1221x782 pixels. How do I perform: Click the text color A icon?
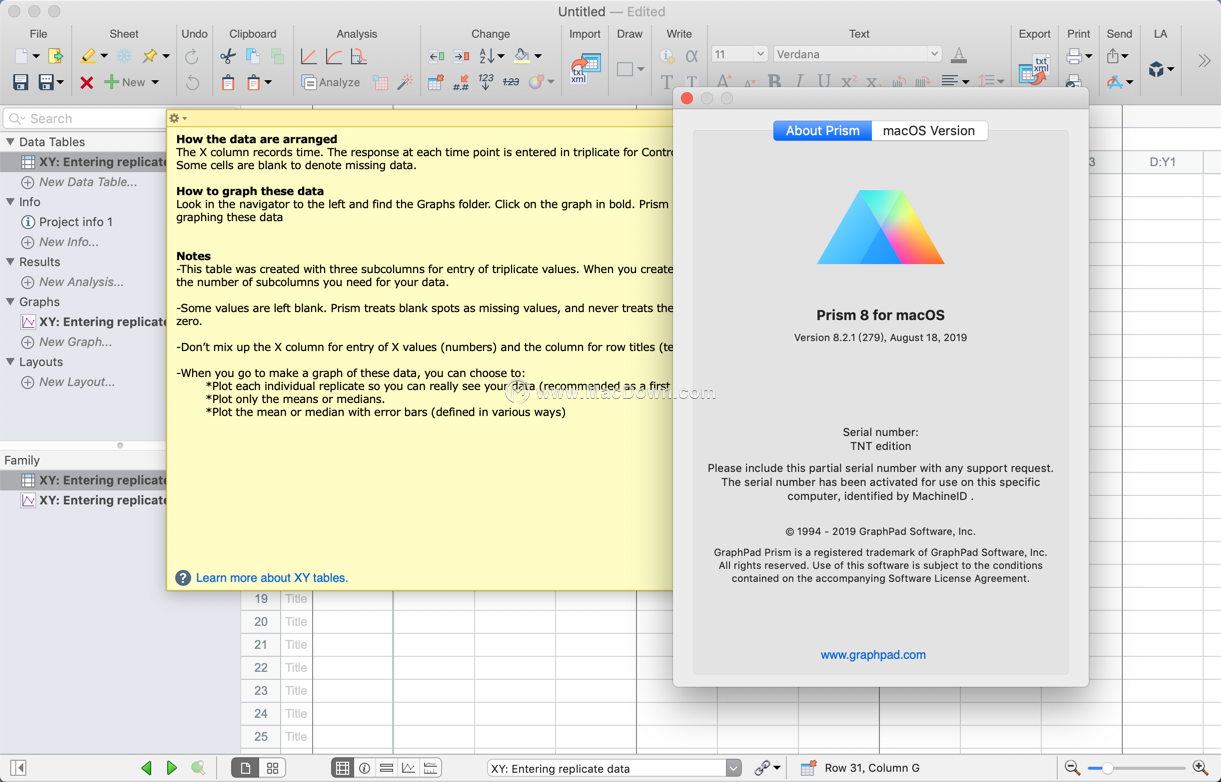click(x=959, y=55)
